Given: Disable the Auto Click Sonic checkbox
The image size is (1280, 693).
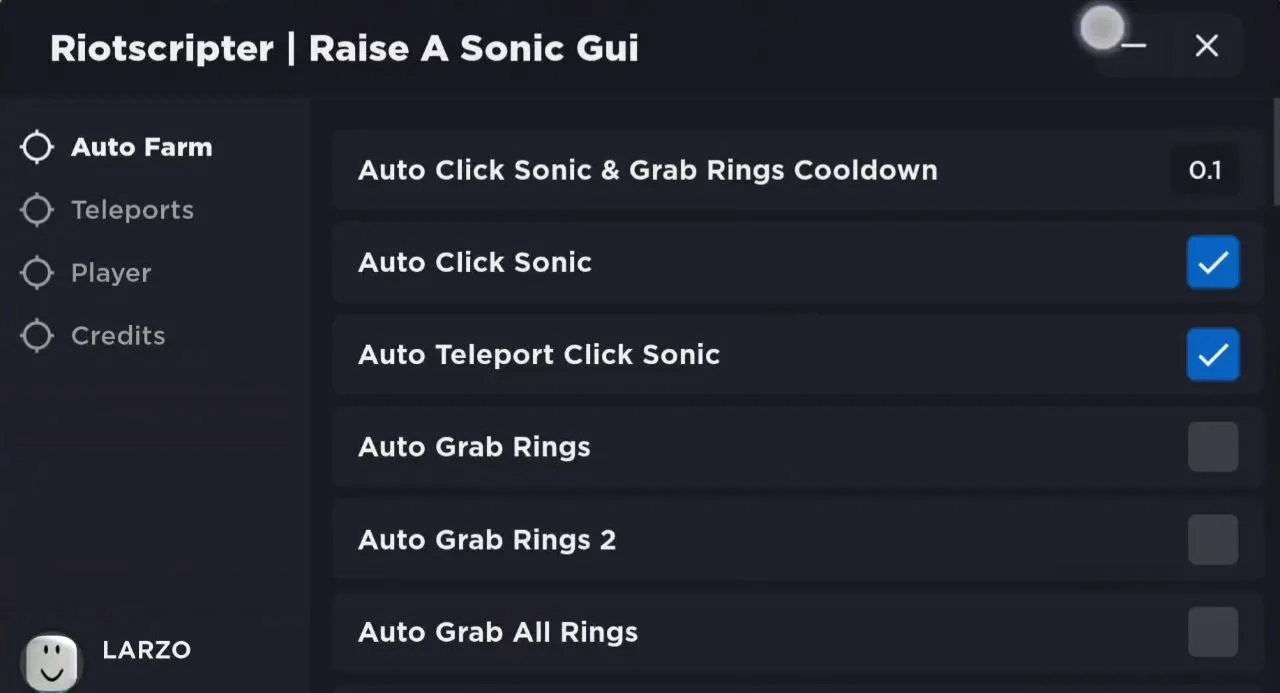Looking at the screenshot, I should (1213, 262).
